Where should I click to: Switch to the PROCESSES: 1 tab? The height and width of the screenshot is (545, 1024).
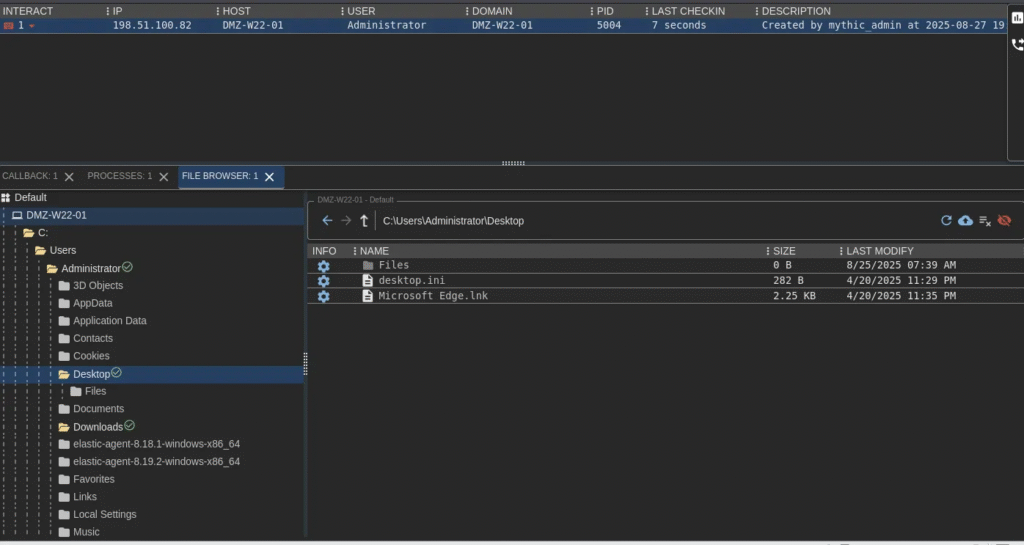(120, 176)
